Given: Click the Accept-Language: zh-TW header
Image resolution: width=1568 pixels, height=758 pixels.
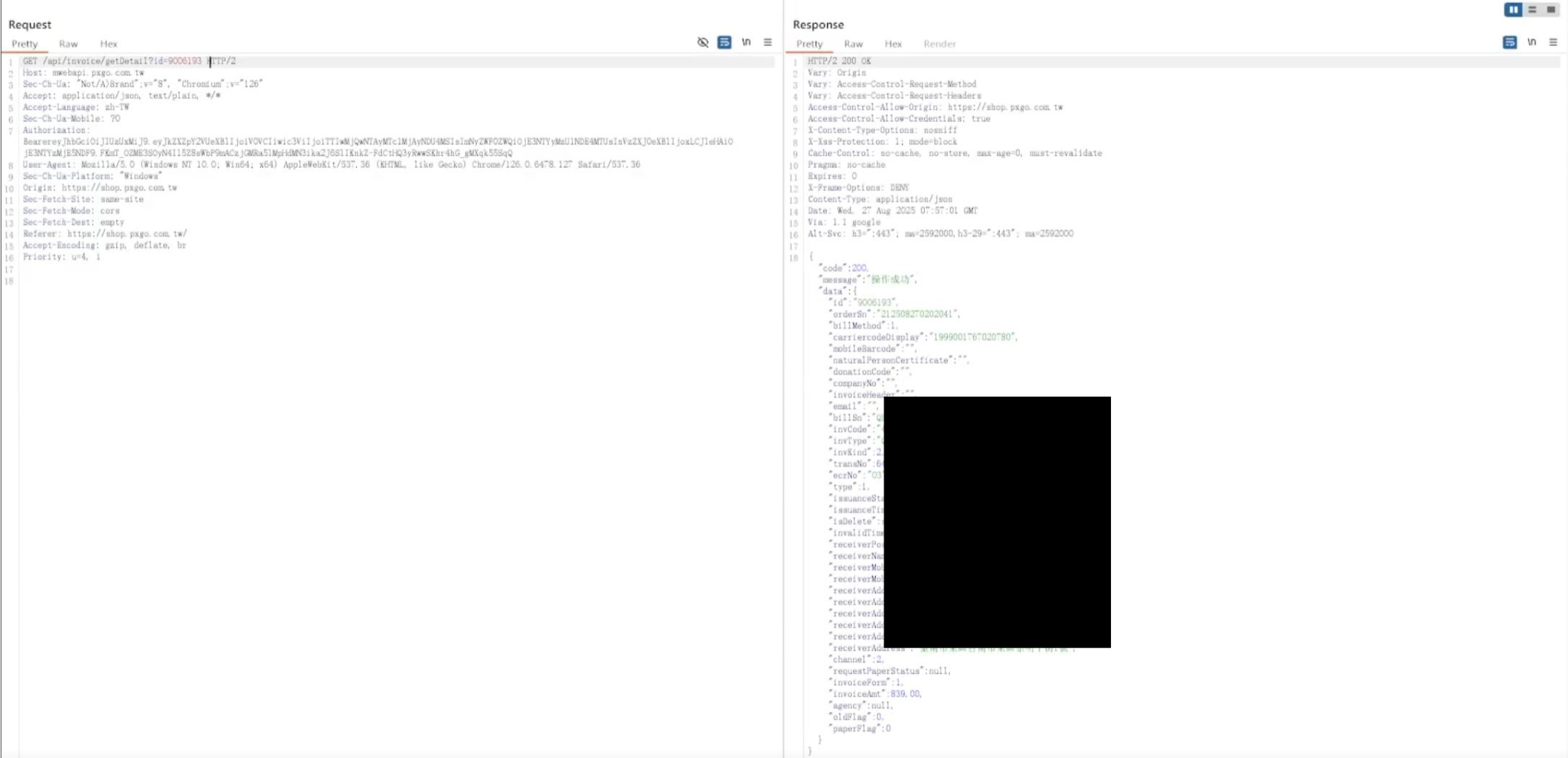Looking at the screenshot, I should pos(76,107).
